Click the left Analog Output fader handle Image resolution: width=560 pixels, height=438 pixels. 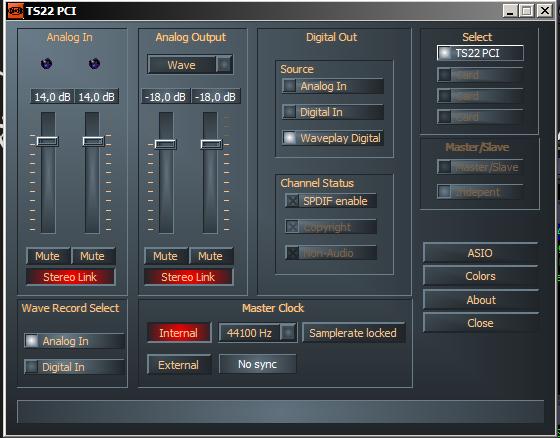point(165,144)
